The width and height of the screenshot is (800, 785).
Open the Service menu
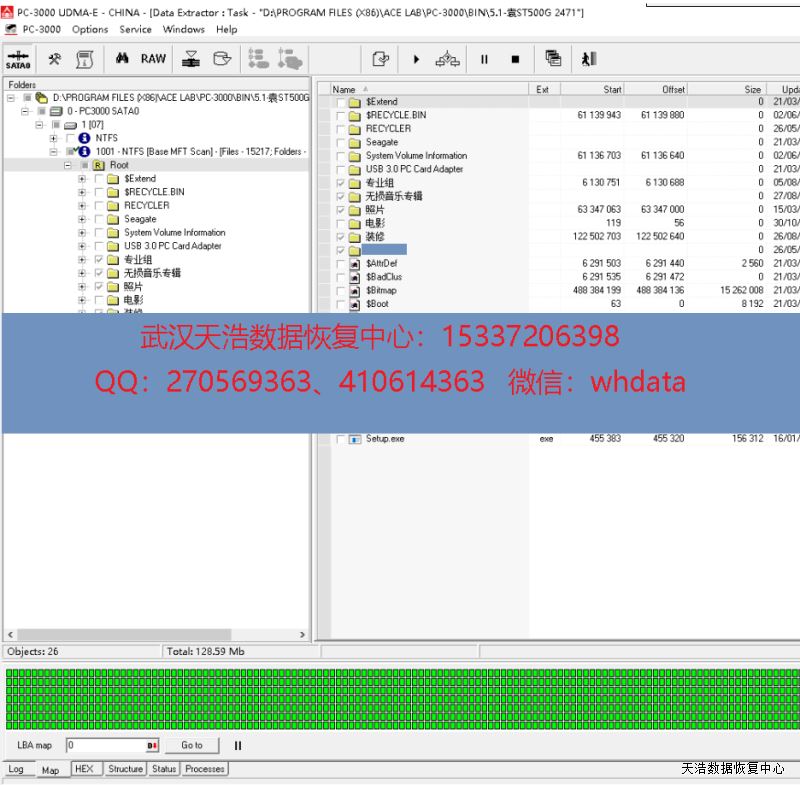pos(135,29)
